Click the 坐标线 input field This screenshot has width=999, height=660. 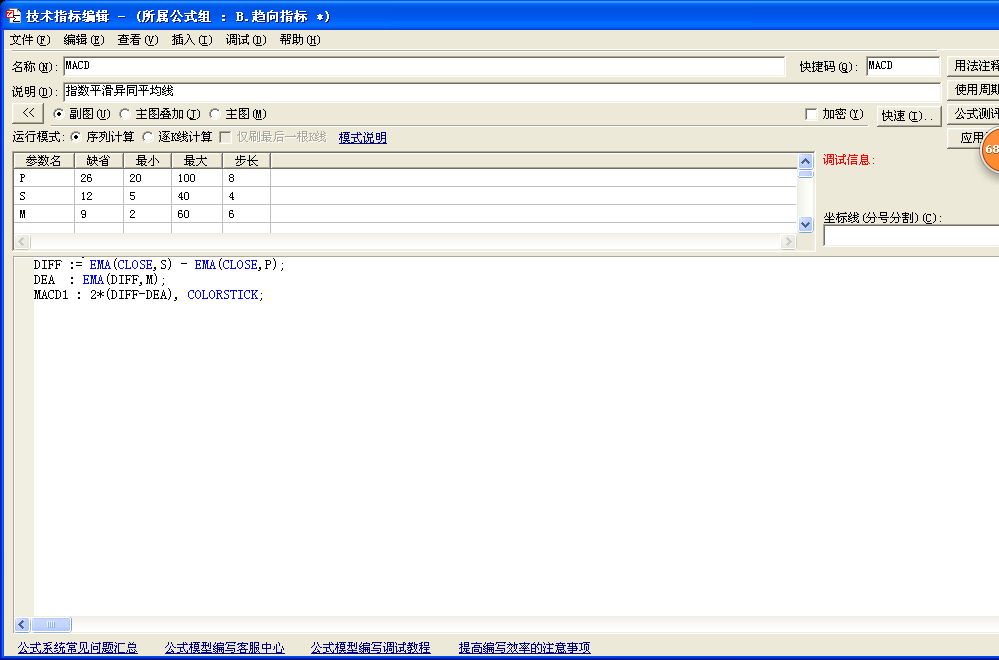point(911,236)
